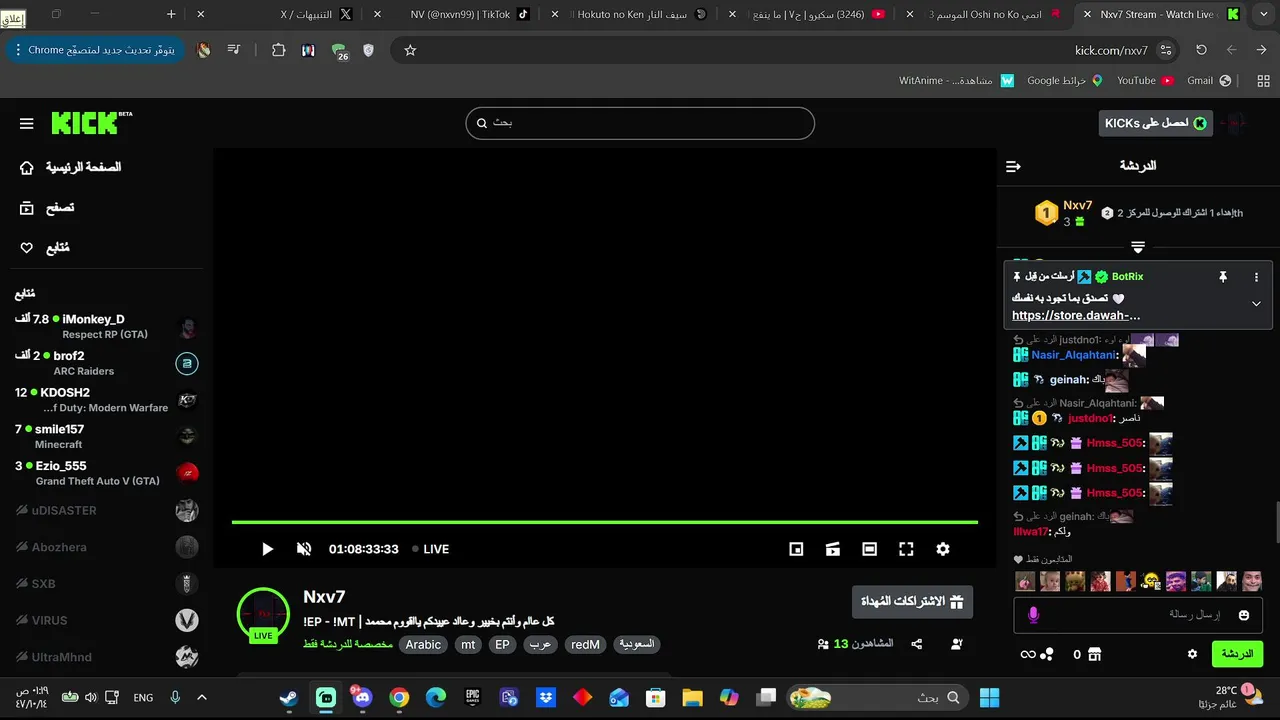
Task: Click the purple microphone chat icon
Action: [1033, 615]
